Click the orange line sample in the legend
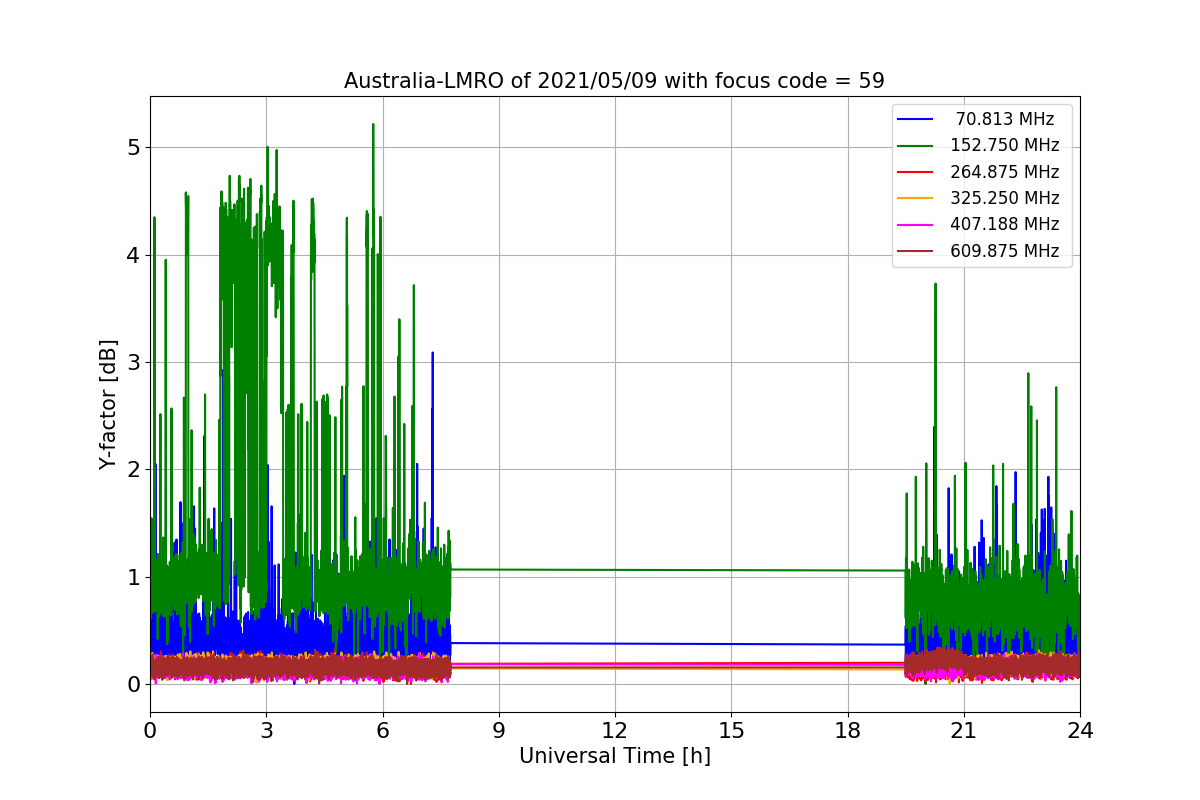Viewport: 1200px width, 800px height. point(916,199)
